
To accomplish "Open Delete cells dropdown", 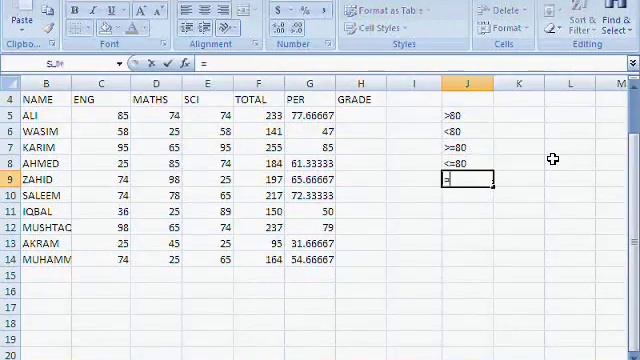I will tap(502, 11).
